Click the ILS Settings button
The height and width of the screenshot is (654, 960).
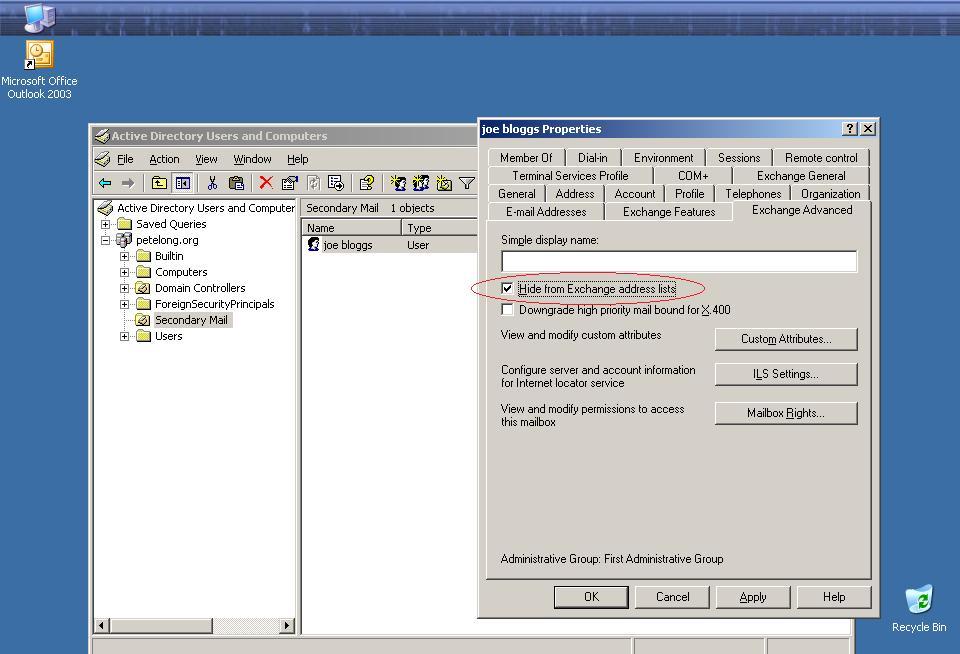click(x=786, y=374)
